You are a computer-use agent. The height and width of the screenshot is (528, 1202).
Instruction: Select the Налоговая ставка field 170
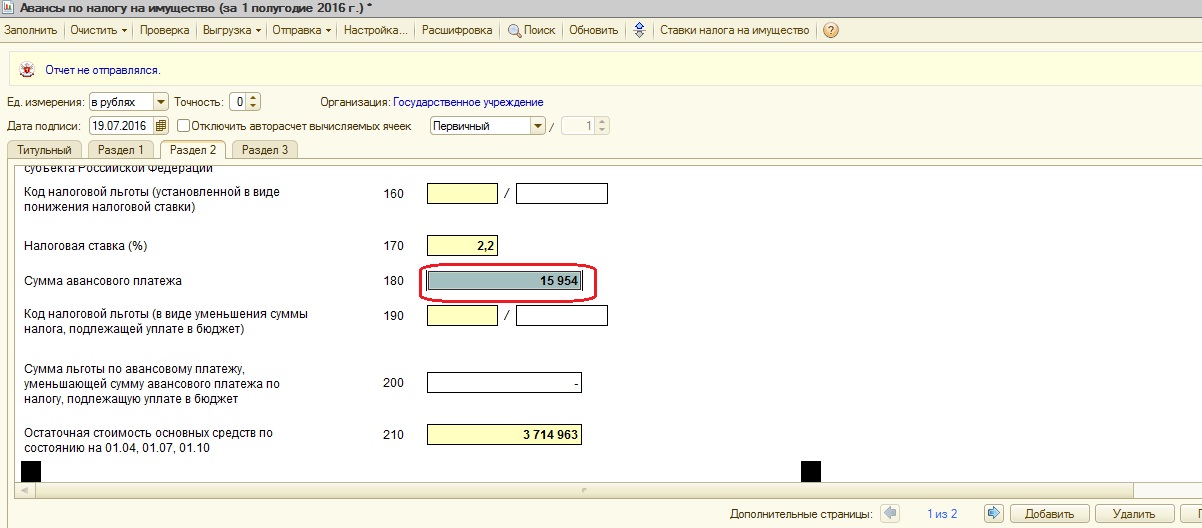click(462, 245)
